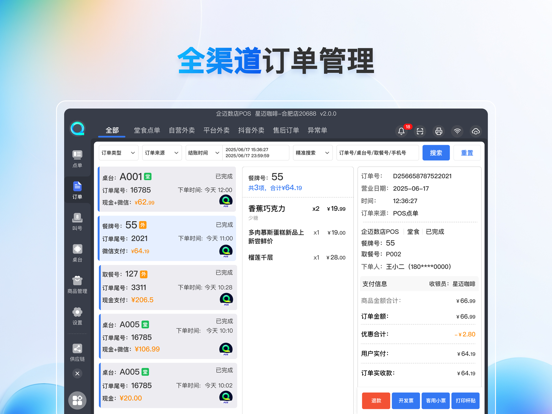Click orange badge beside 餐牌号 55
Viewport: 552px width, 414px height.
click(143, 225)
